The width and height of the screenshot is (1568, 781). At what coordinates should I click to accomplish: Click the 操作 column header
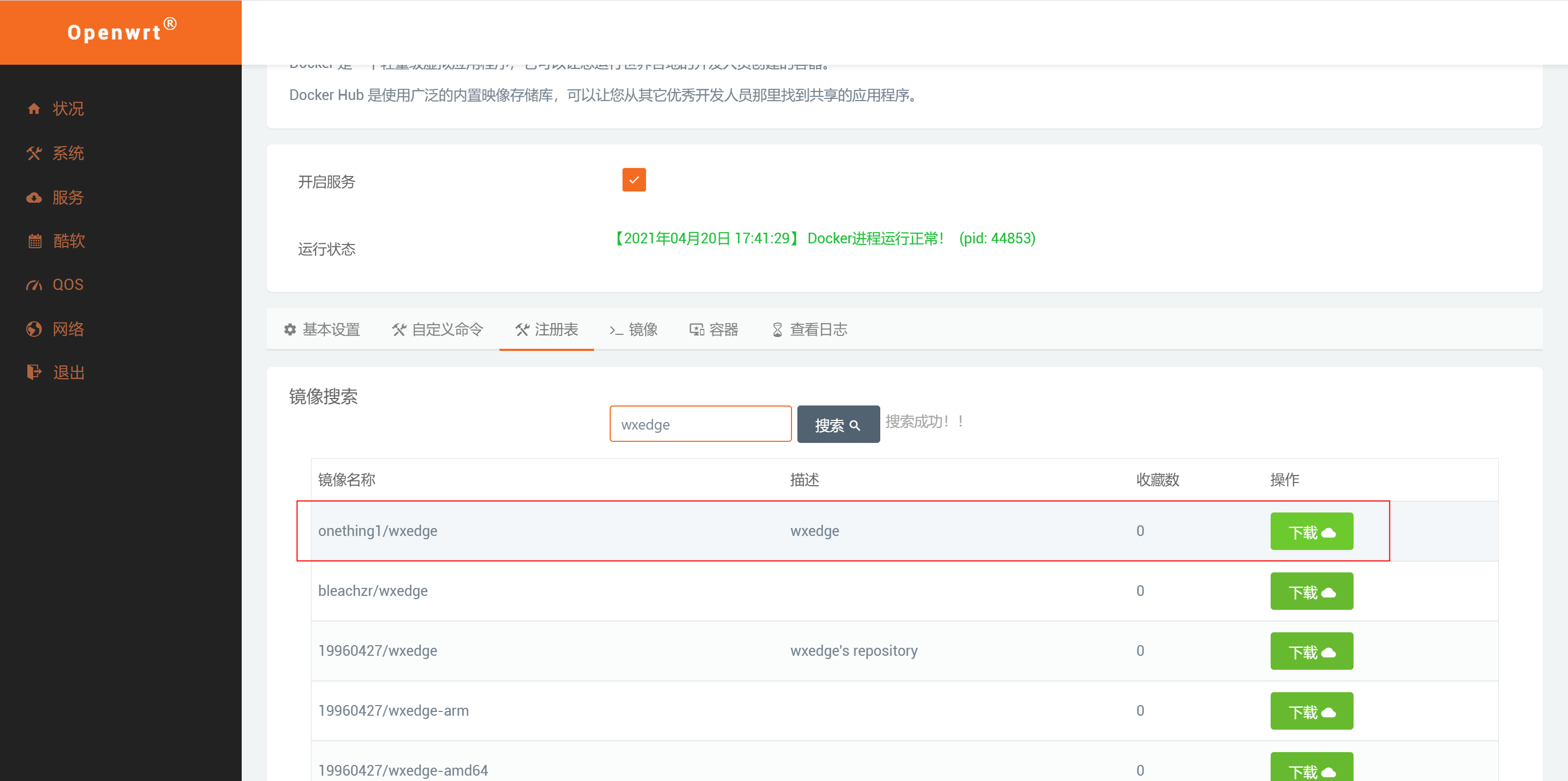1285,480
